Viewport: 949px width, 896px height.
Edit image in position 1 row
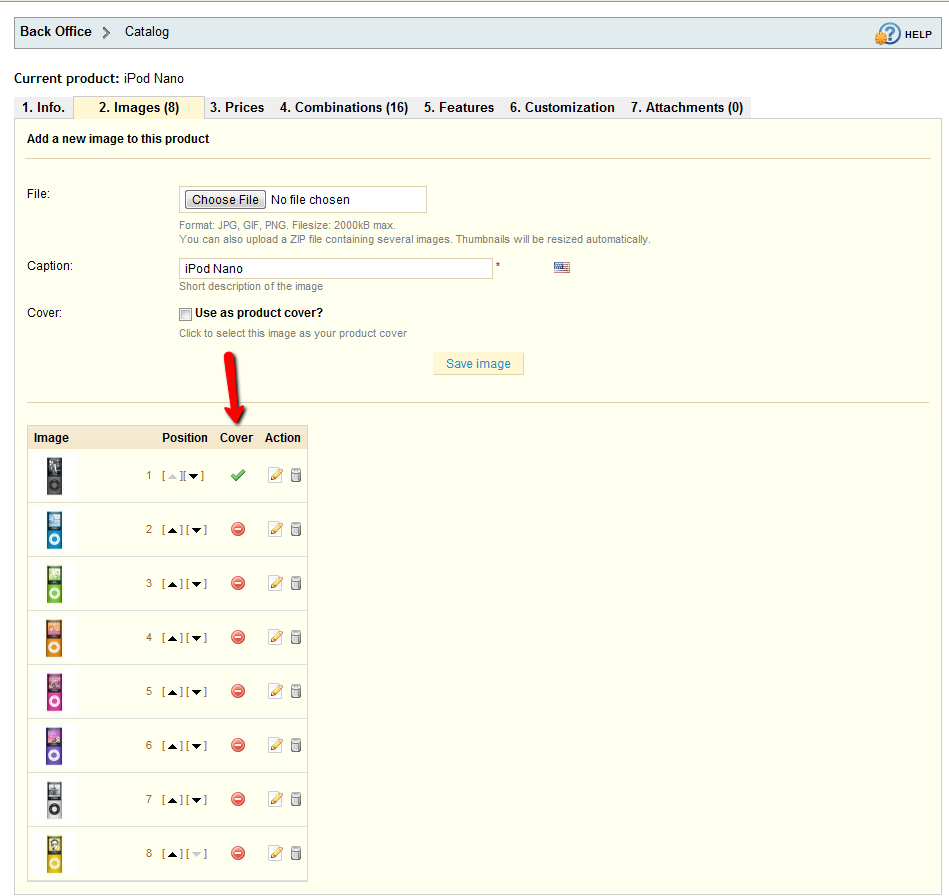[x=275, y=475]
